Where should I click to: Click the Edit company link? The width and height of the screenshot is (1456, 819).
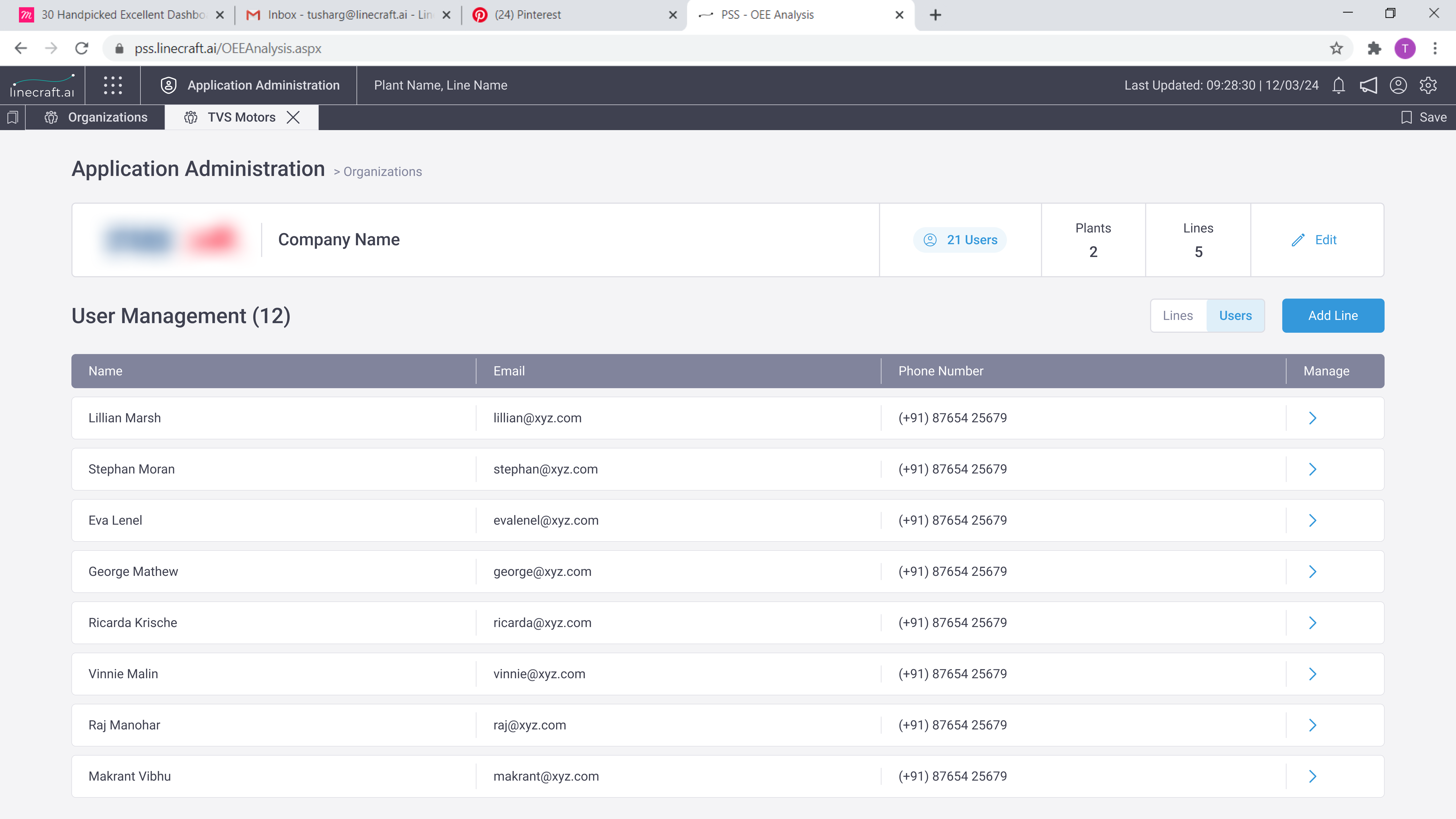1315,240
